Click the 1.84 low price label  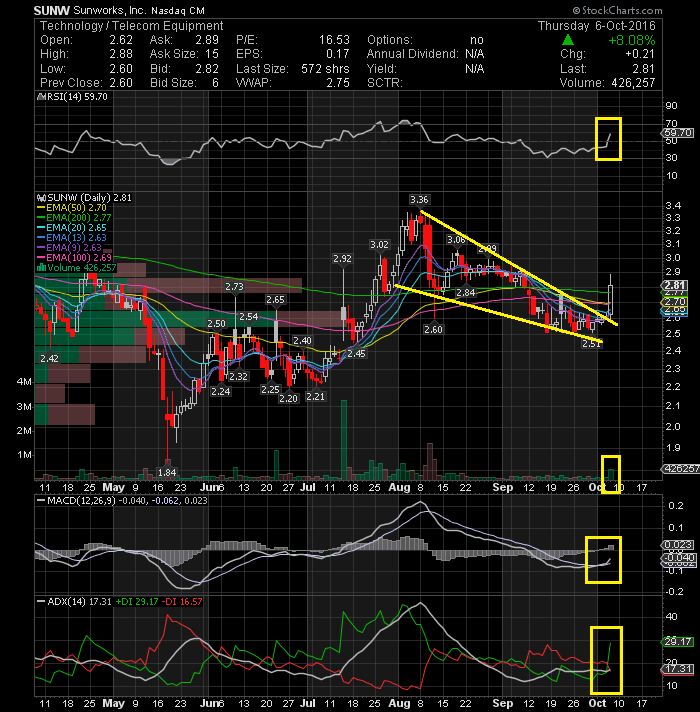tap(167, 473)
